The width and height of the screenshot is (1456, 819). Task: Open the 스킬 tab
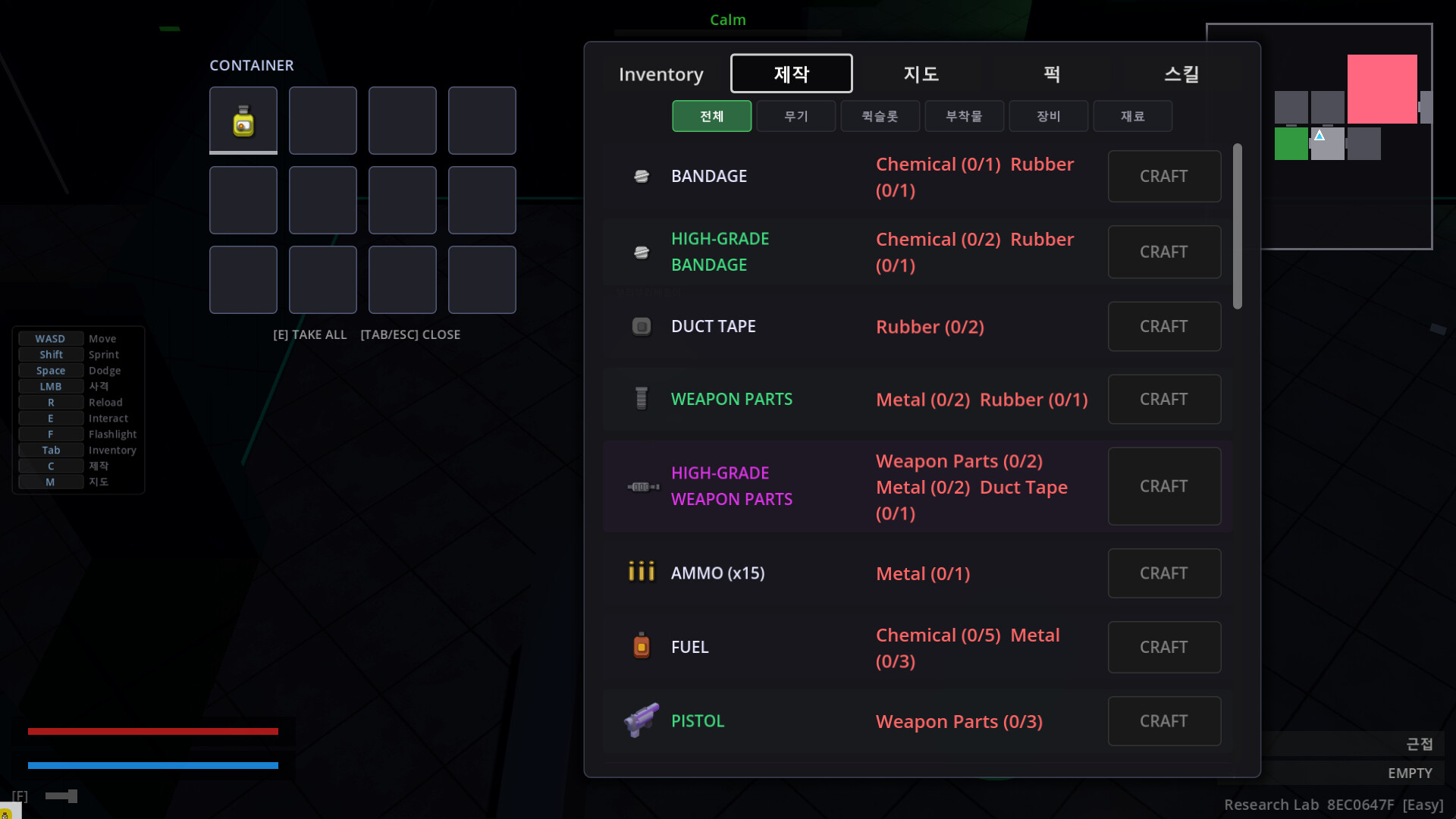(x=1181, y=74)
